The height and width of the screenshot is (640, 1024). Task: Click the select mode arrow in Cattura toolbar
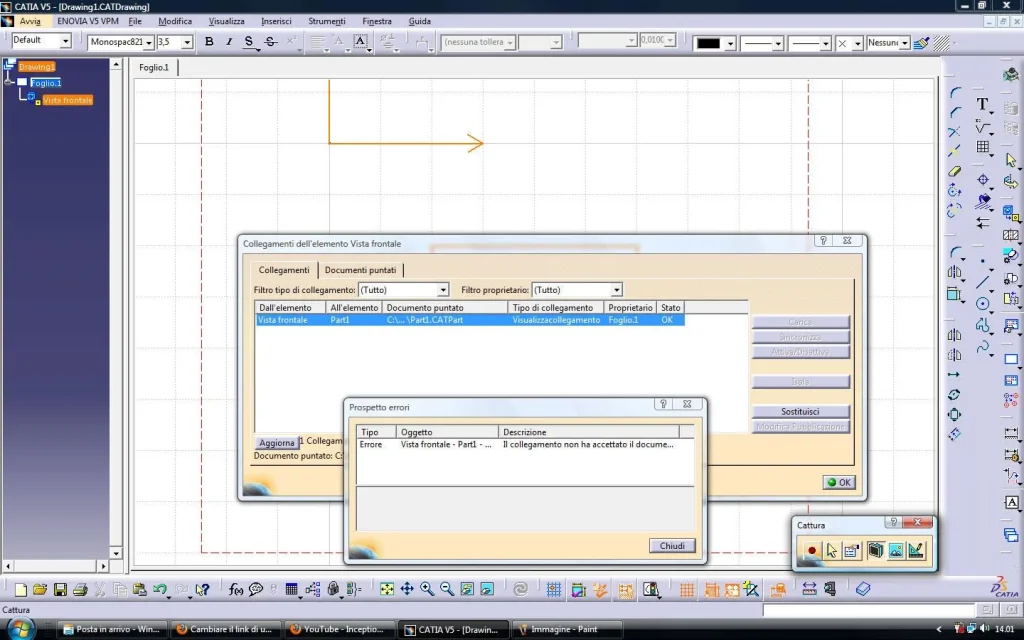[x=831, y=551]
